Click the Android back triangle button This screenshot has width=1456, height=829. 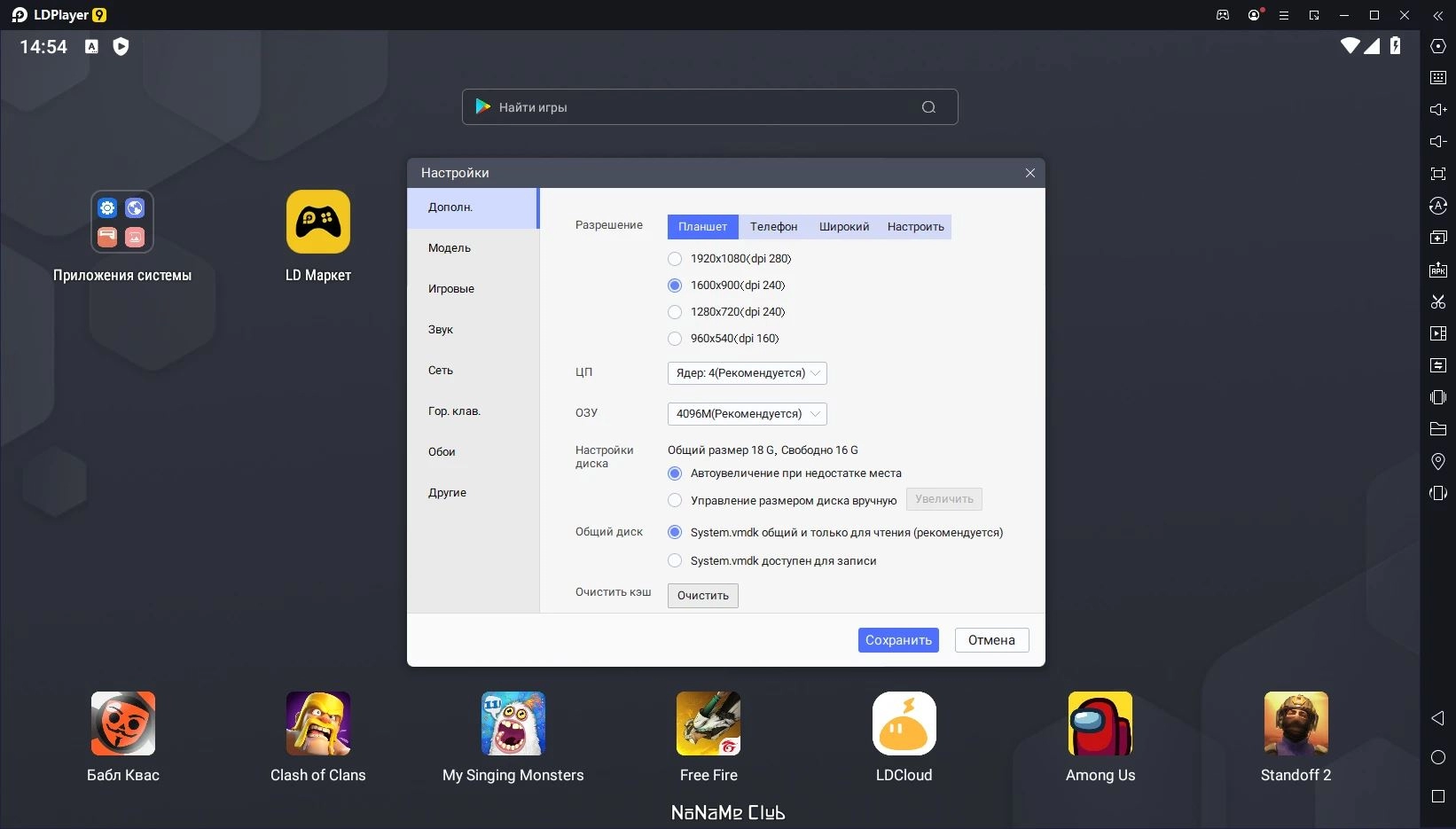point(1437,718)
